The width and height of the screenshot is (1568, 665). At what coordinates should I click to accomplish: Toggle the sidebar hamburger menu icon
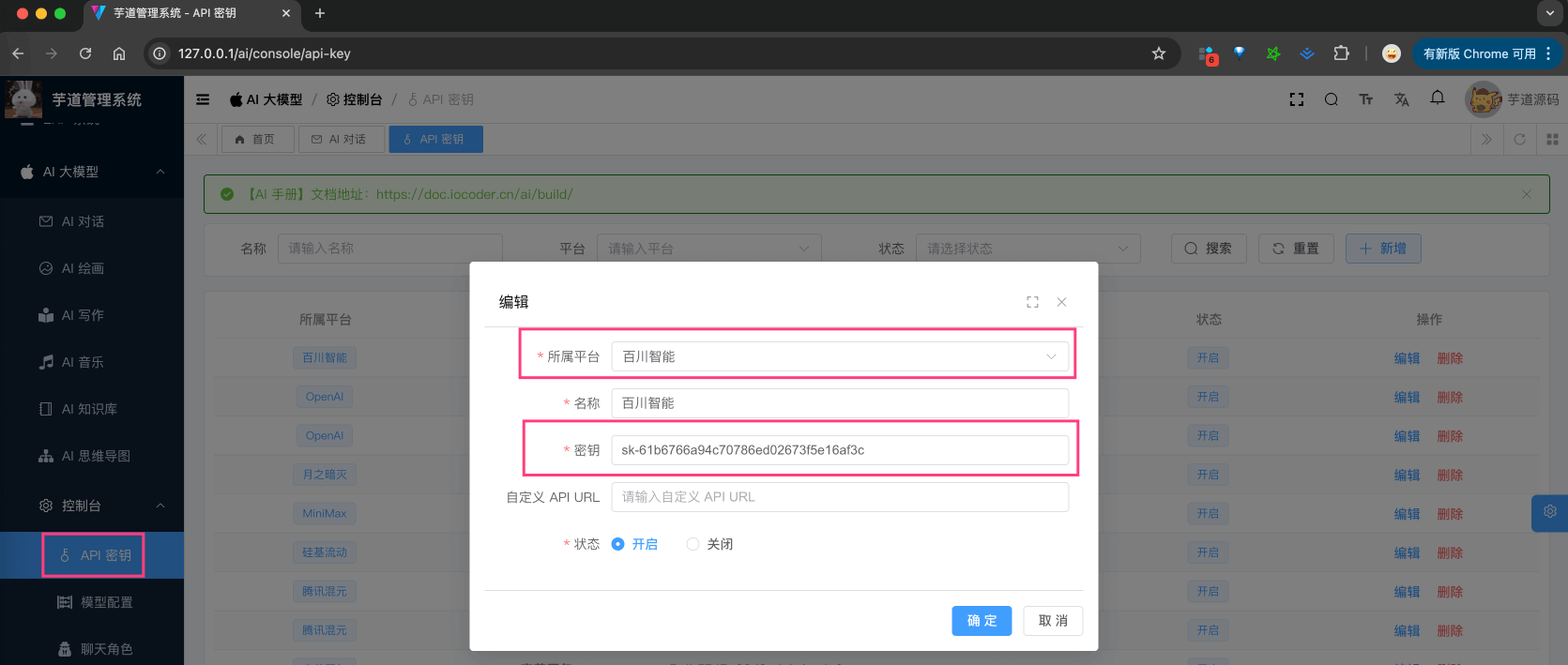(x=203, y=99)
